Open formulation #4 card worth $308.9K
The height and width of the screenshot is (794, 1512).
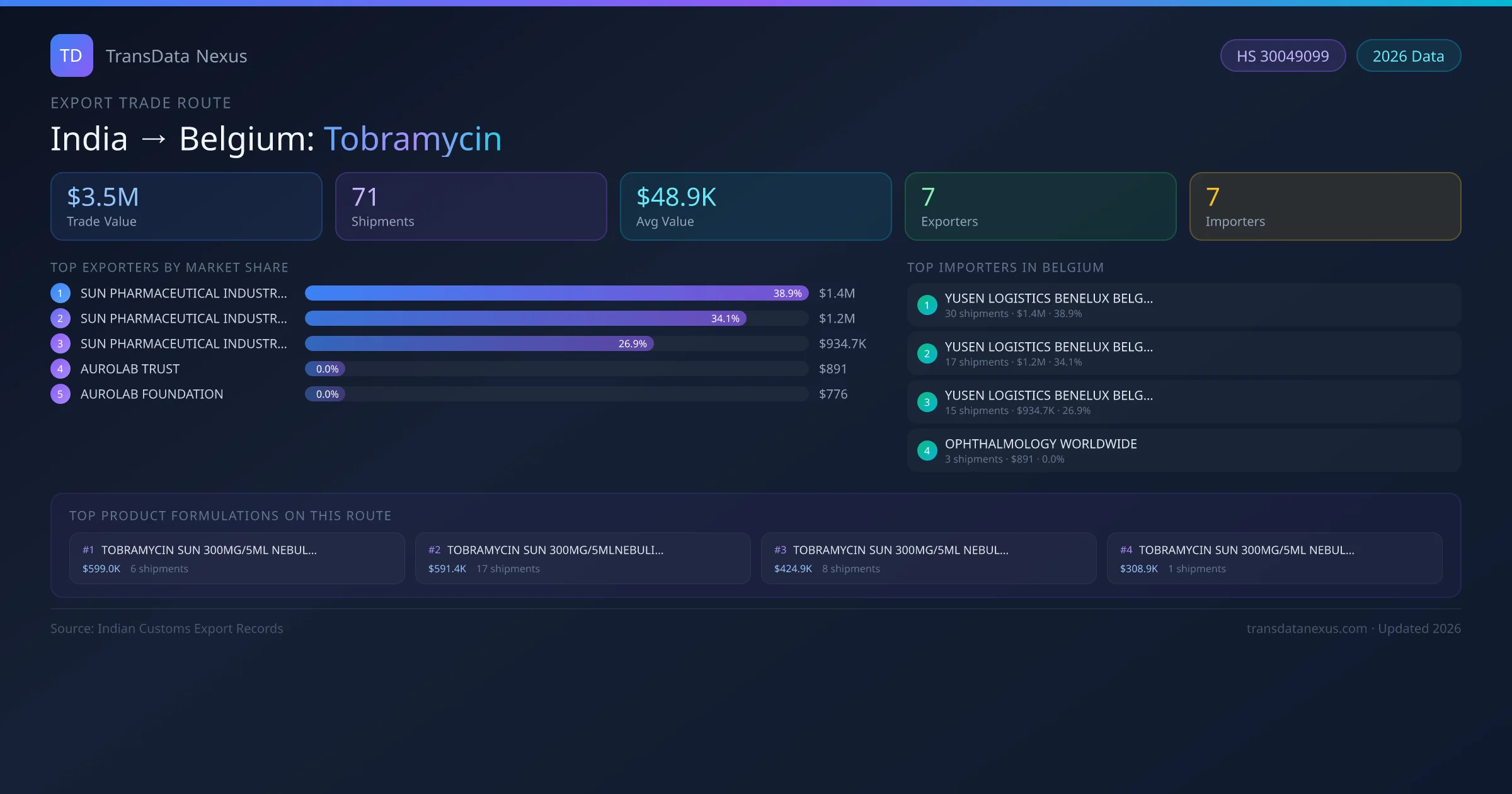pos(1274,558)
